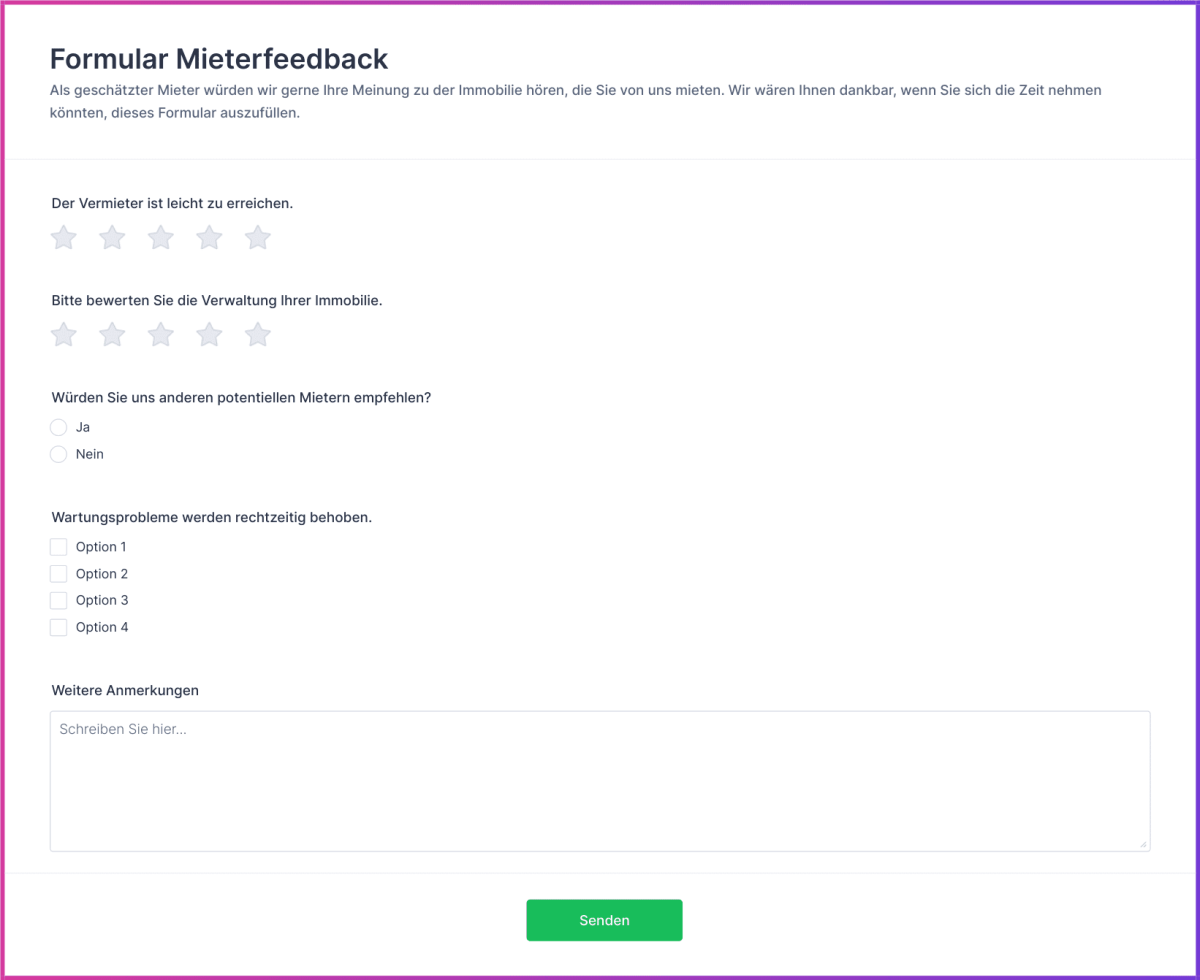
Task: Select 'Nein' for the recommendation question
Action: click(58, 454)
